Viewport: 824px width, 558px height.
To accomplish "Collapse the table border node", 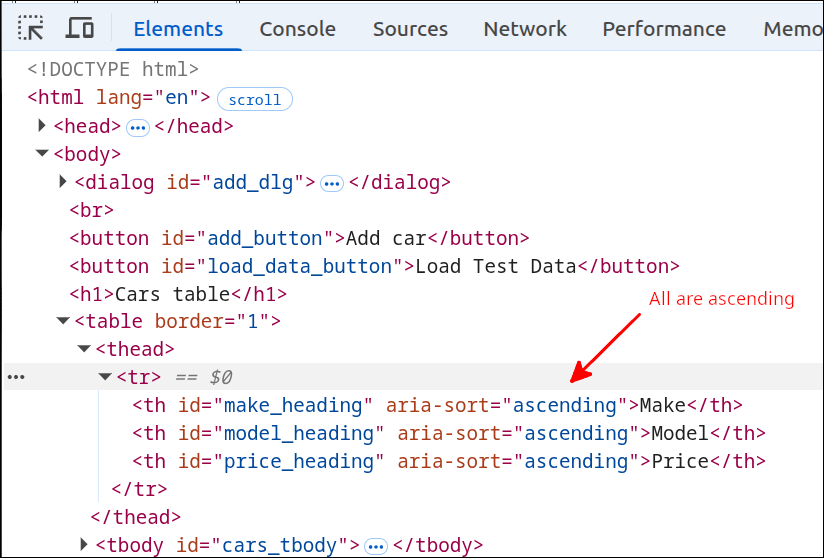I will pyautogui.click(x=63, y=322).
